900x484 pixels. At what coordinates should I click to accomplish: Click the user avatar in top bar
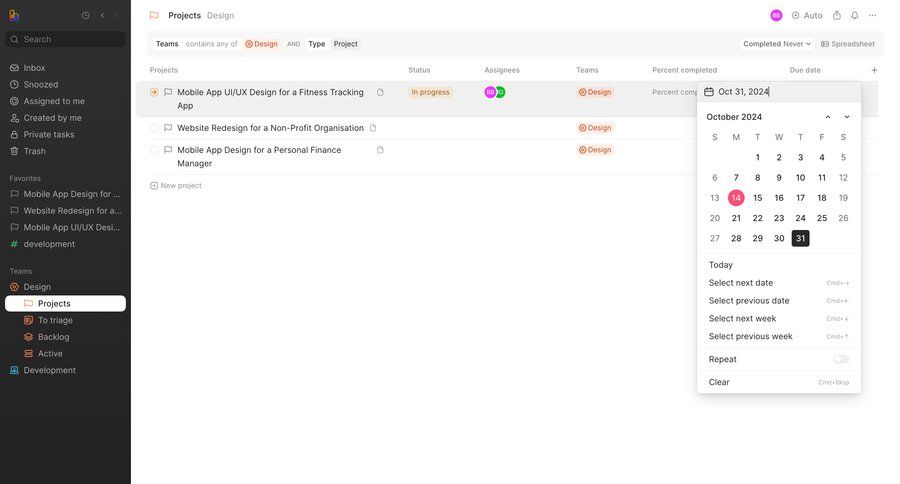(776, 16)
